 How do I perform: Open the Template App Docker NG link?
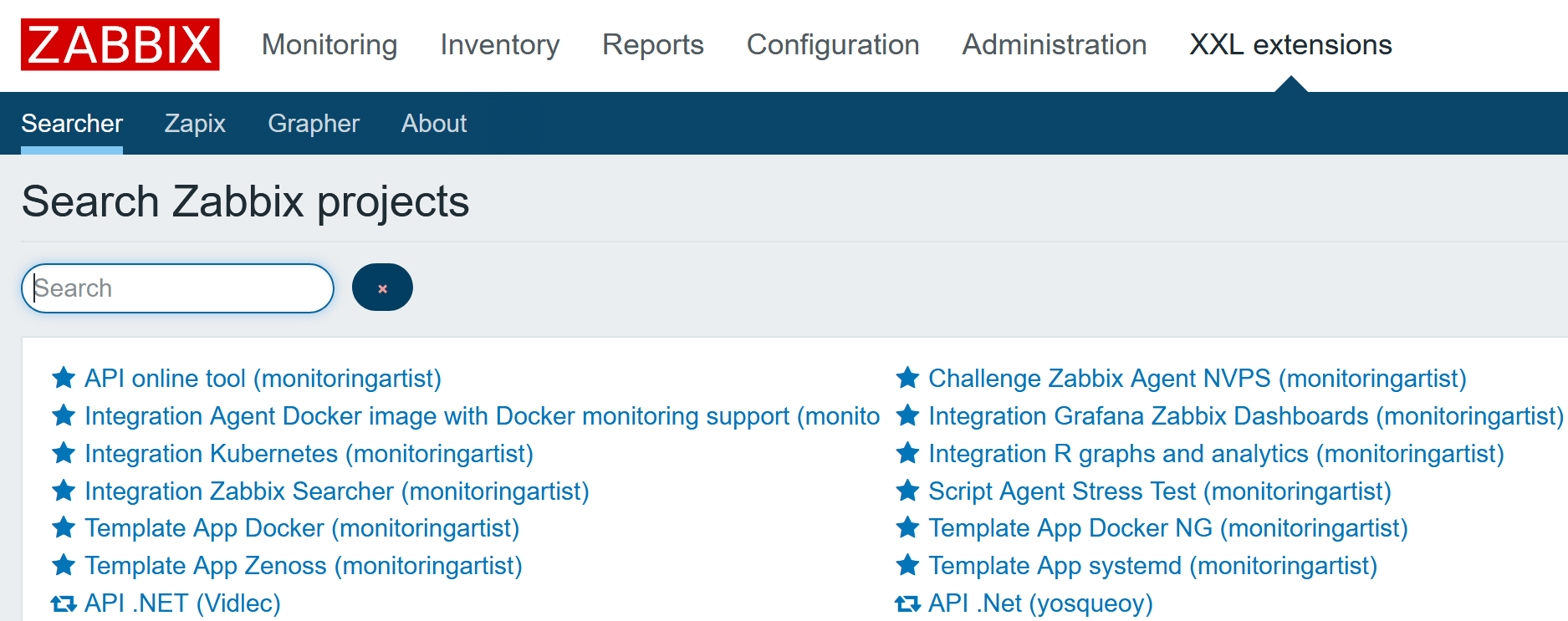tap(1168, 528)
